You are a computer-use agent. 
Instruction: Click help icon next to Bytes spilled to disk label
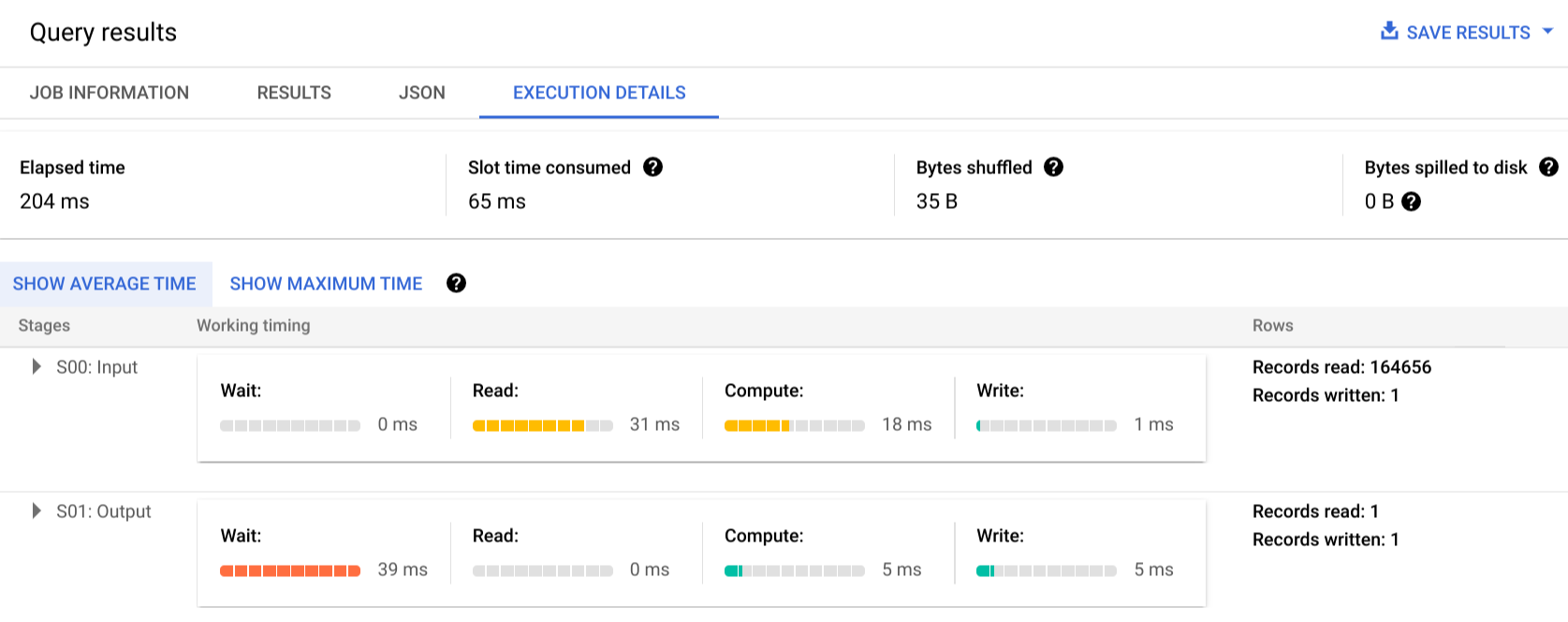[1548, 167]
